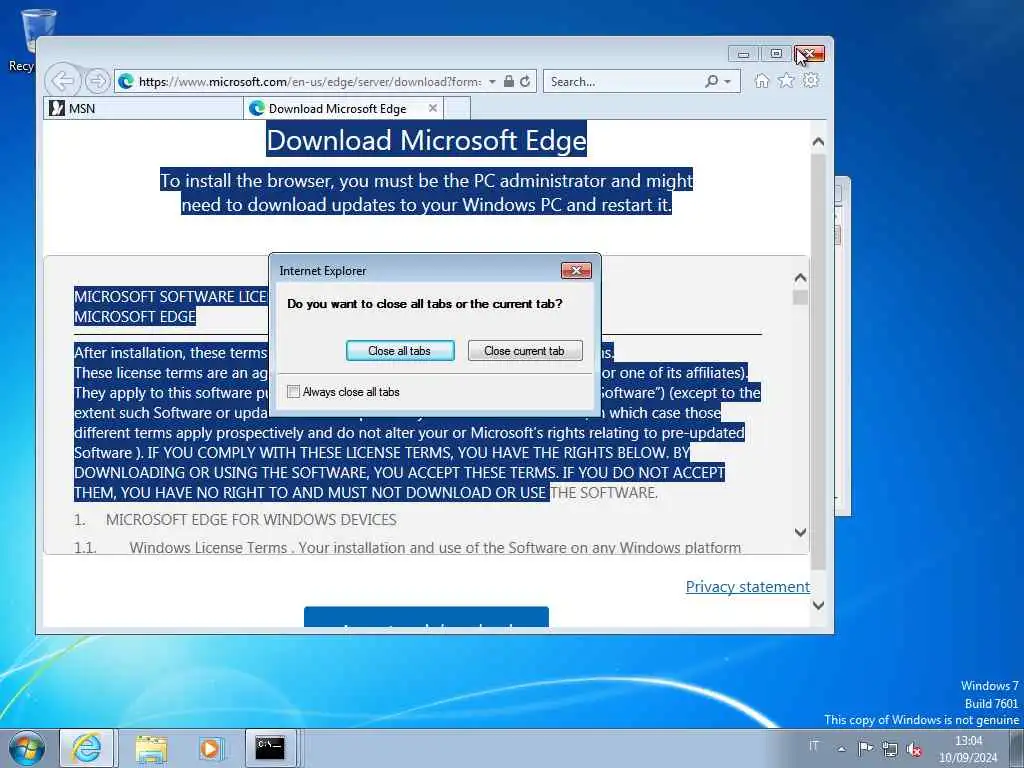Click the main page scrollbar thumb
Viewport: 1024px width, 768px height.
[x=818, y=361]
